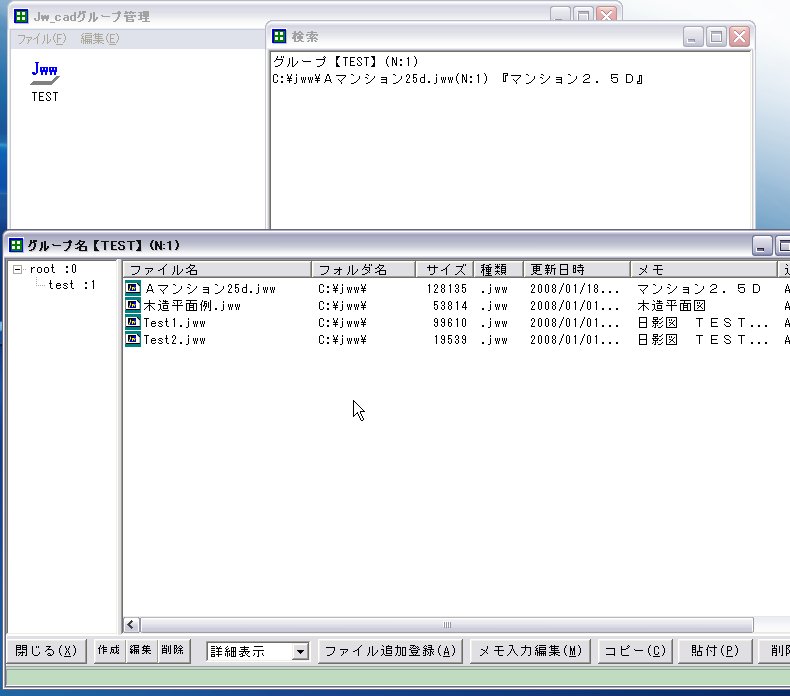The height and width of the screenshot is (696, 790).
Task: Sort by フォルダ名 column header
Action: [364, 270]
